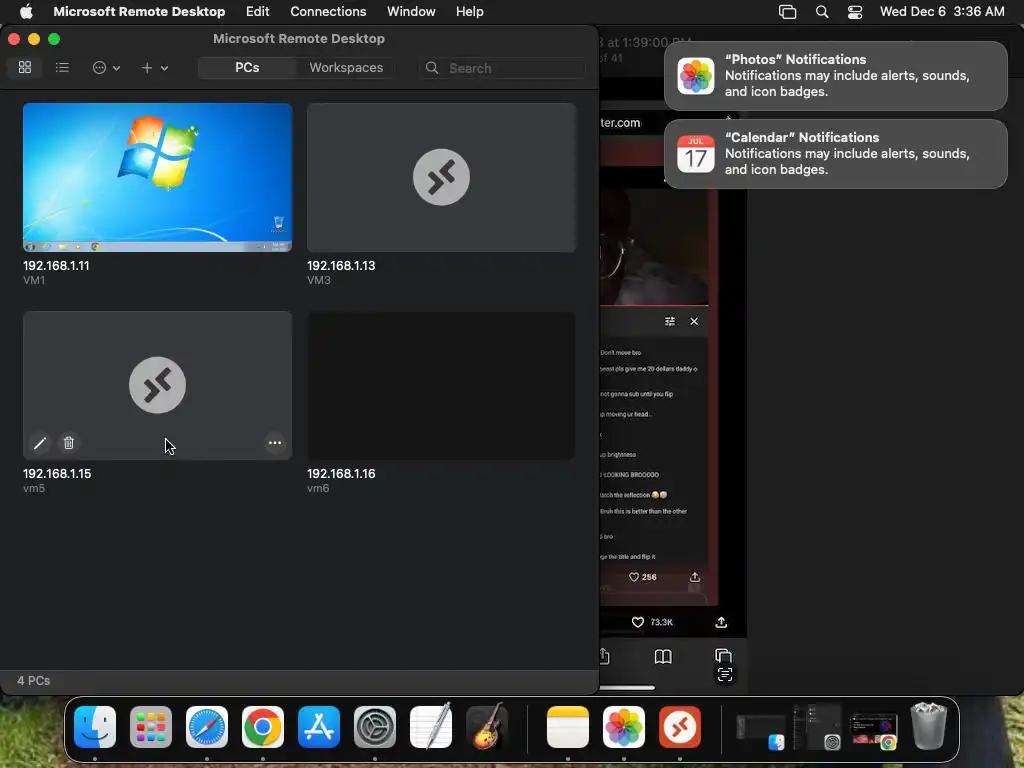Select the Workspaces tab
Screen dimensions: 1024x768
pos(346,67)
